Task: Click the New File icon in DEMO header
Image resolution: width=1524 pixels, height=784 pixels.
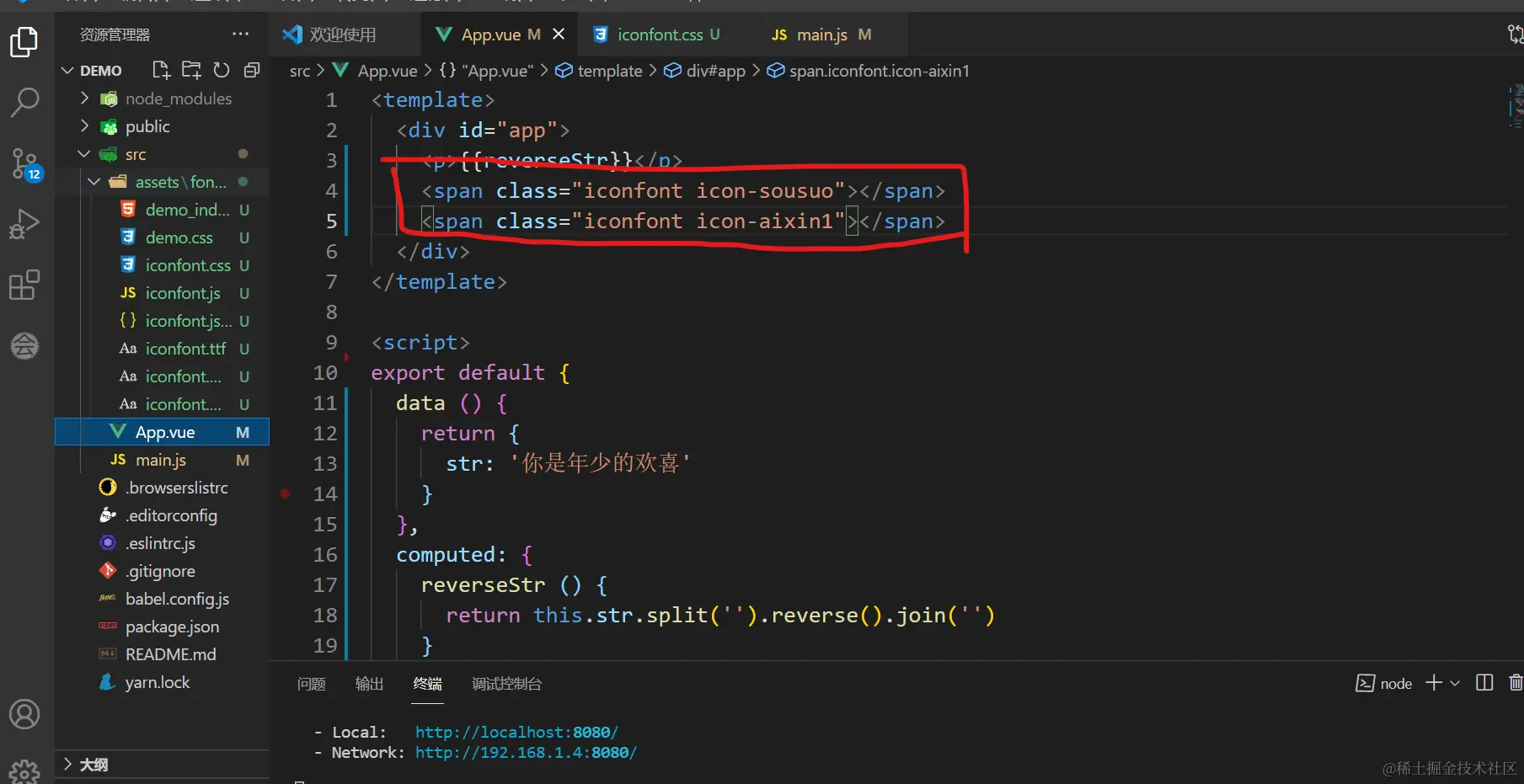Action: [x=161, y=70]
